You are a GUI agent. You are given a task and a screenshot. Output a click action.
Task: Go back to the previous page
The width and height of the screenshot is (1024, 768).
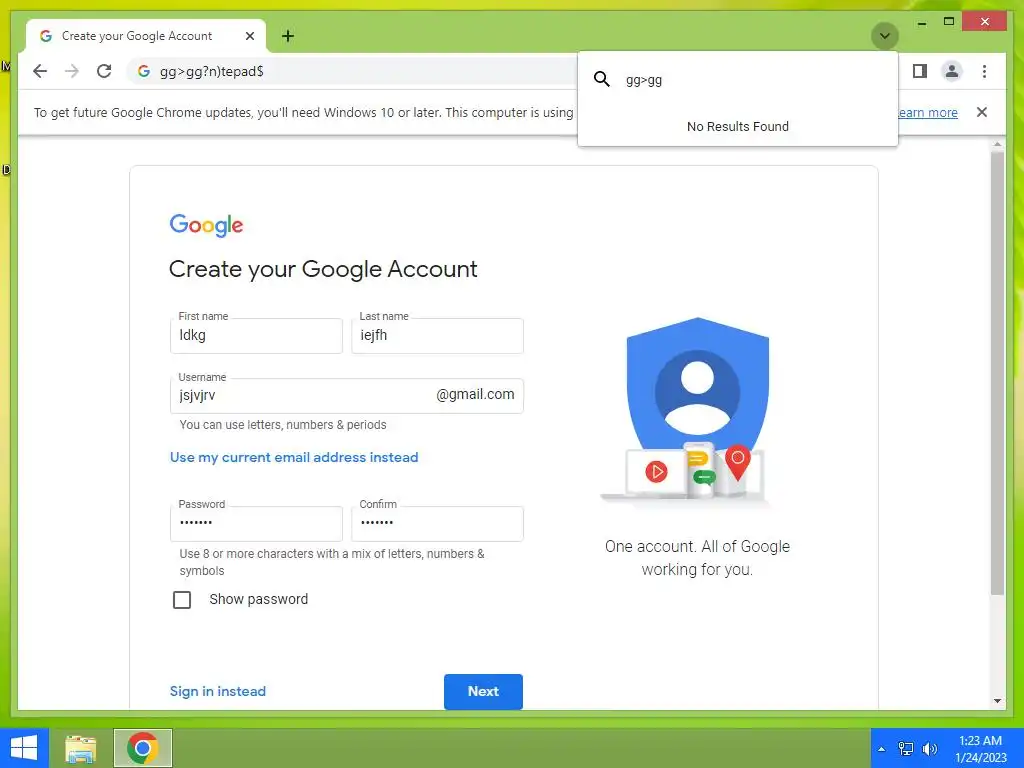[40, 71]
